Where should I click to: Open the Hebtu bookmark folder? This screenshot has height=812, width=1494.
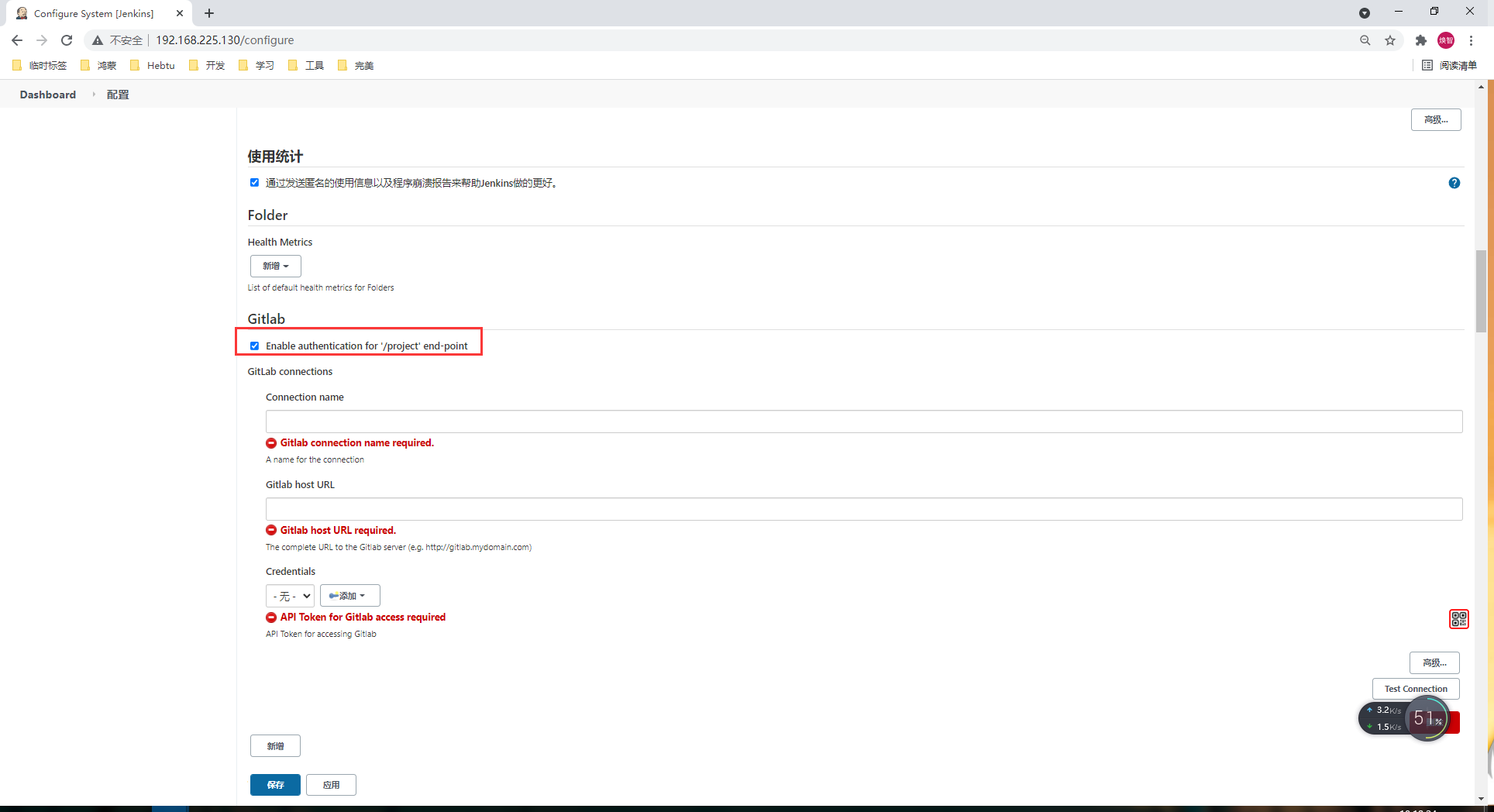153,66
